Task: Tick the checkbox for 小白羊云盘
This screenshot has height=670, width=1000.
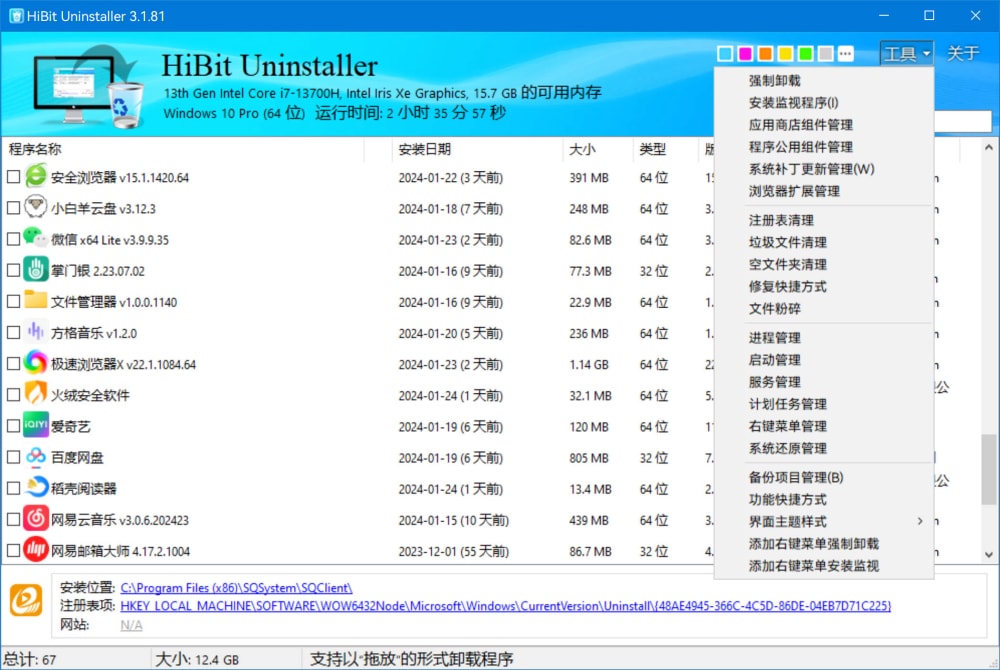Action: (13, 208)
